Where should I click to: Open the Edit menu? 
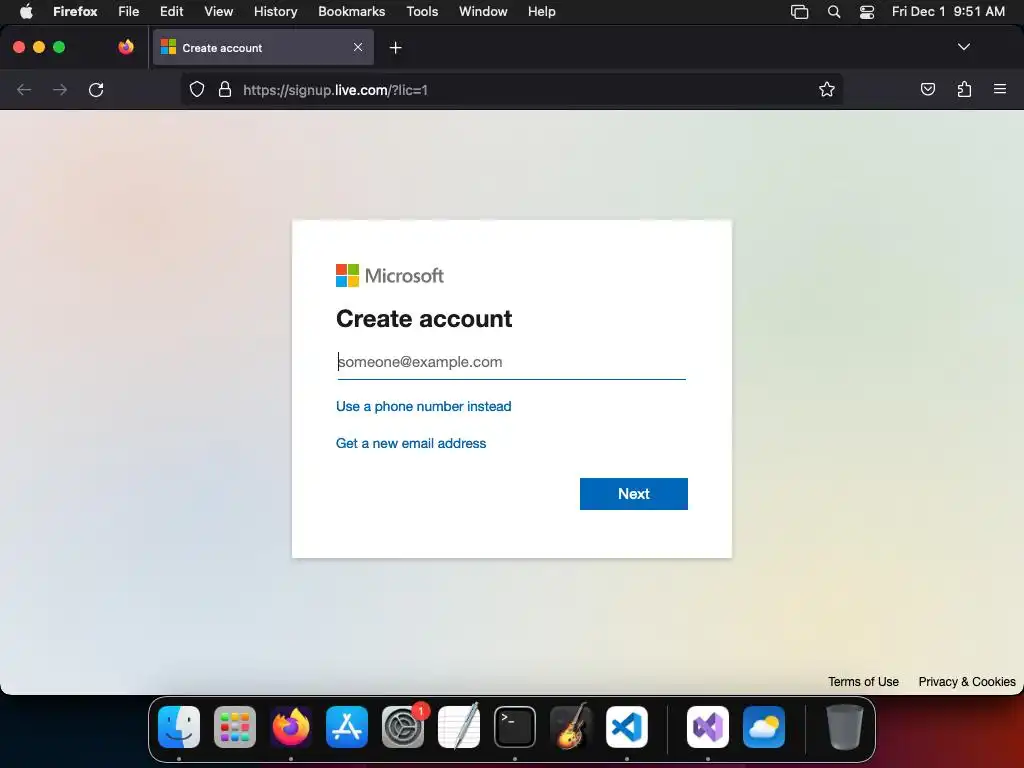172,12
